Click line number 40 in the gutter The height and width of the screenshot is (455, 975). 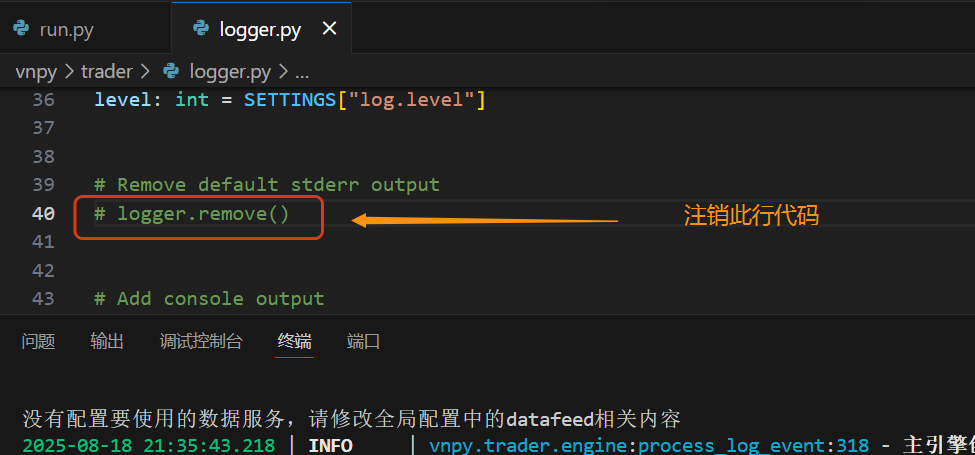click(x=43, y=213)
